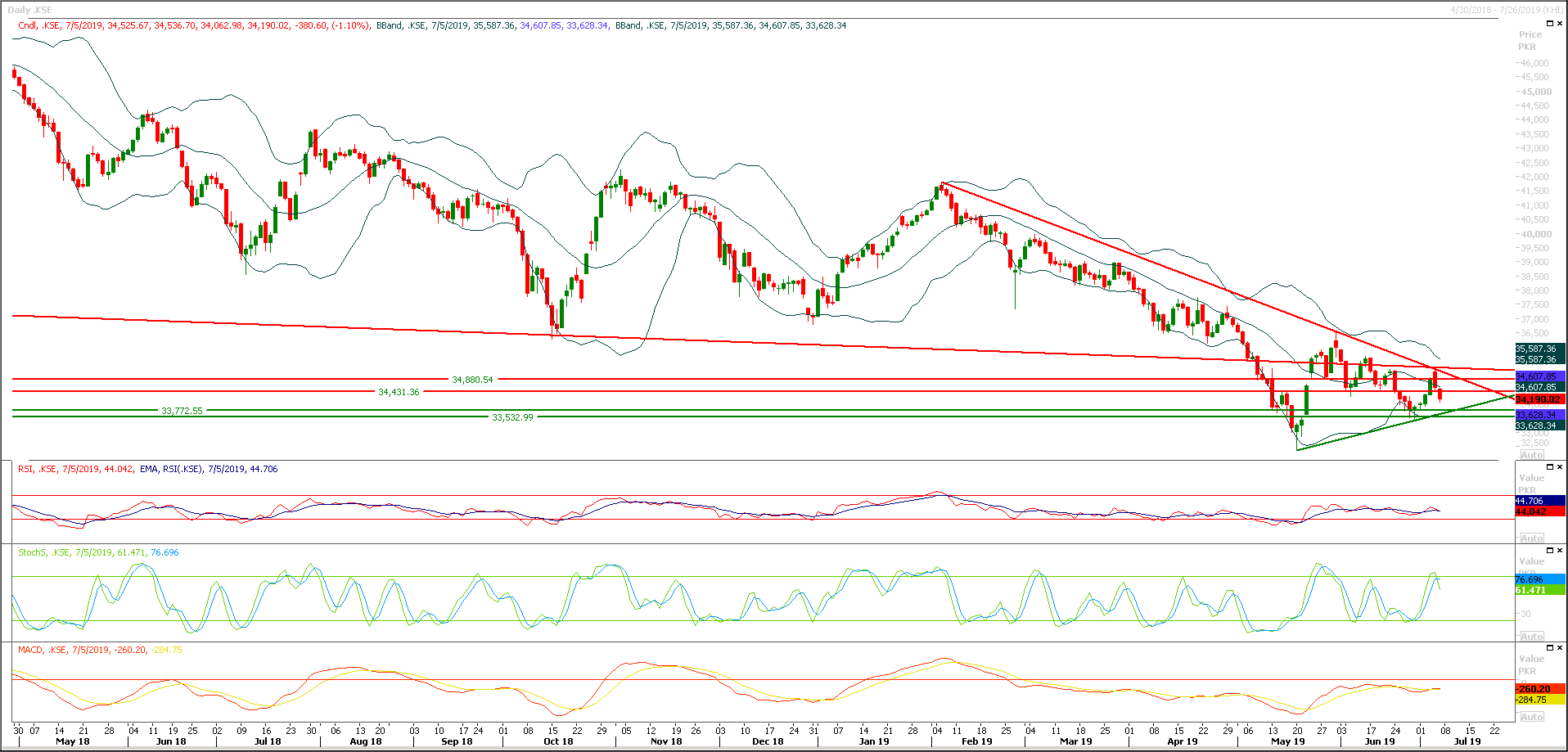Close the RSI indicator pane with its x icon
1568x752 pixels.
[x=1560, y=466]
